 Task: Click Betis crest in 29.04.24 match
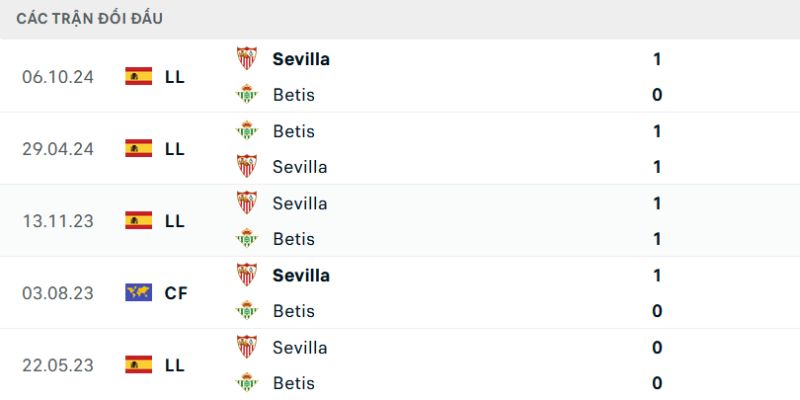pyautogui.click(x=246, y=131)
